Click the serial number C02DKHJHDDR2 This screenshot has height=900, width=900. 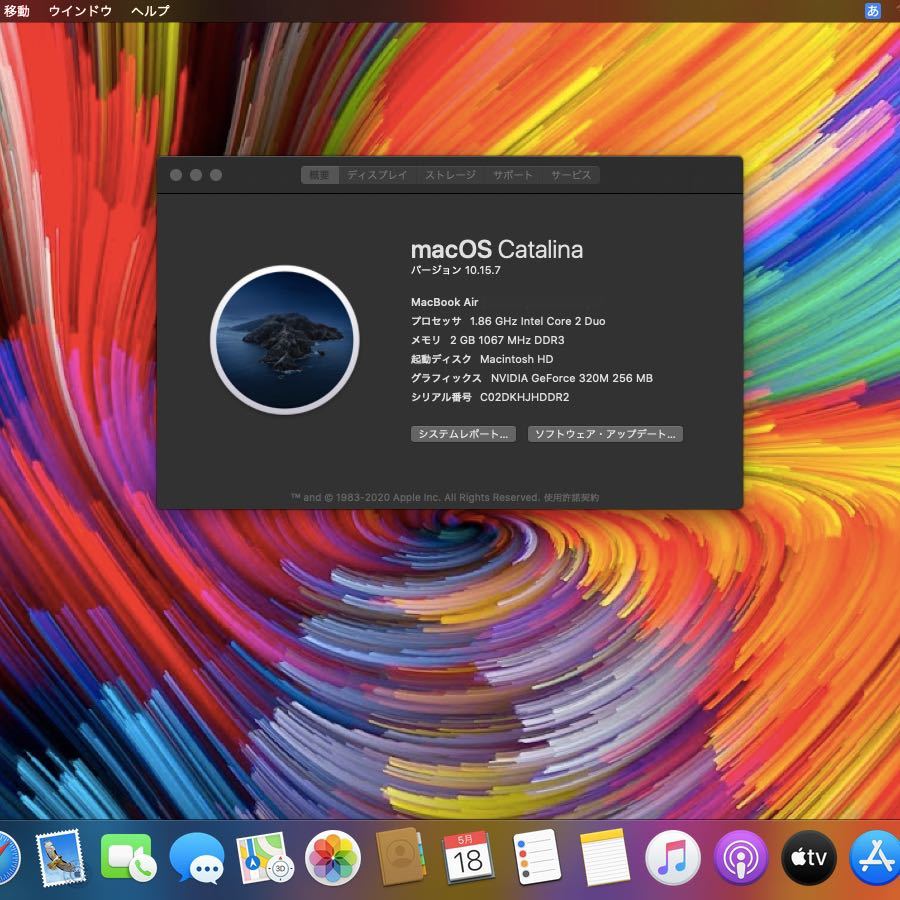pyautogui.click(x=525, y=397)
